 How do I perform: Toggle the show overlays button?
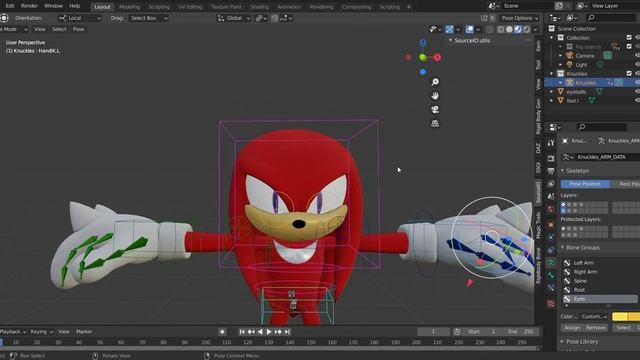click(469, 29)
